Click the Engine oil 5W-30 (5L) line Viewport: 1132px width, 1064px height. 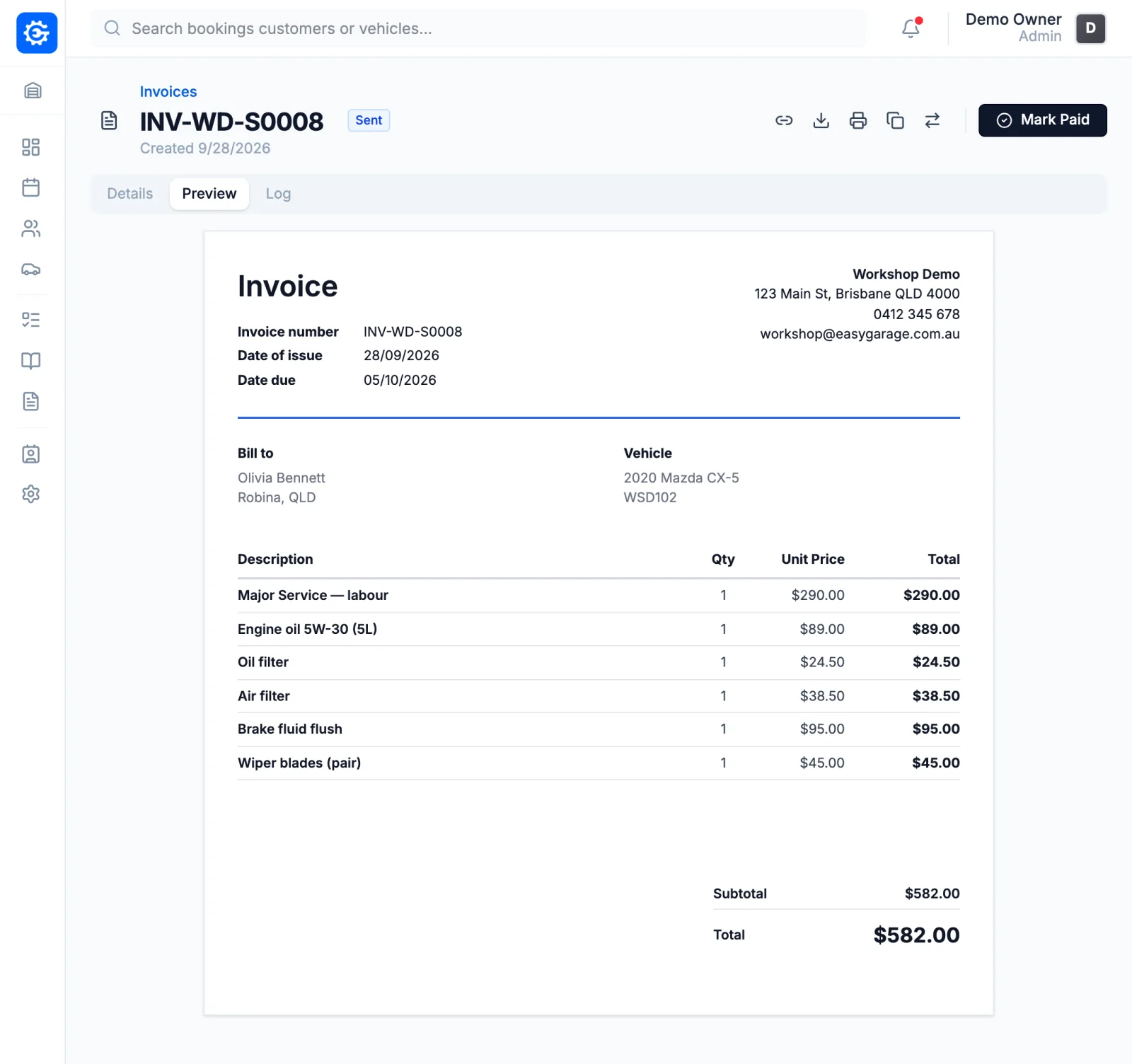pos(599,629)
